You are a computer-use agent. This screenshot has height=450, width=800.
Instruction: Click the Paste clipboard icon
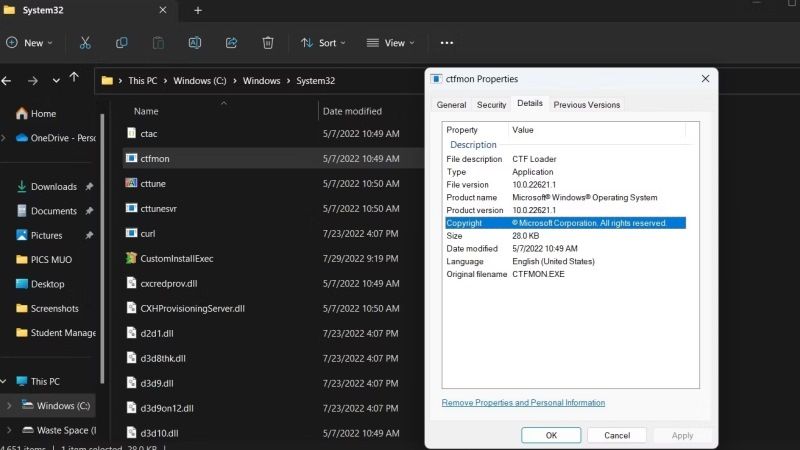(158, 43)
